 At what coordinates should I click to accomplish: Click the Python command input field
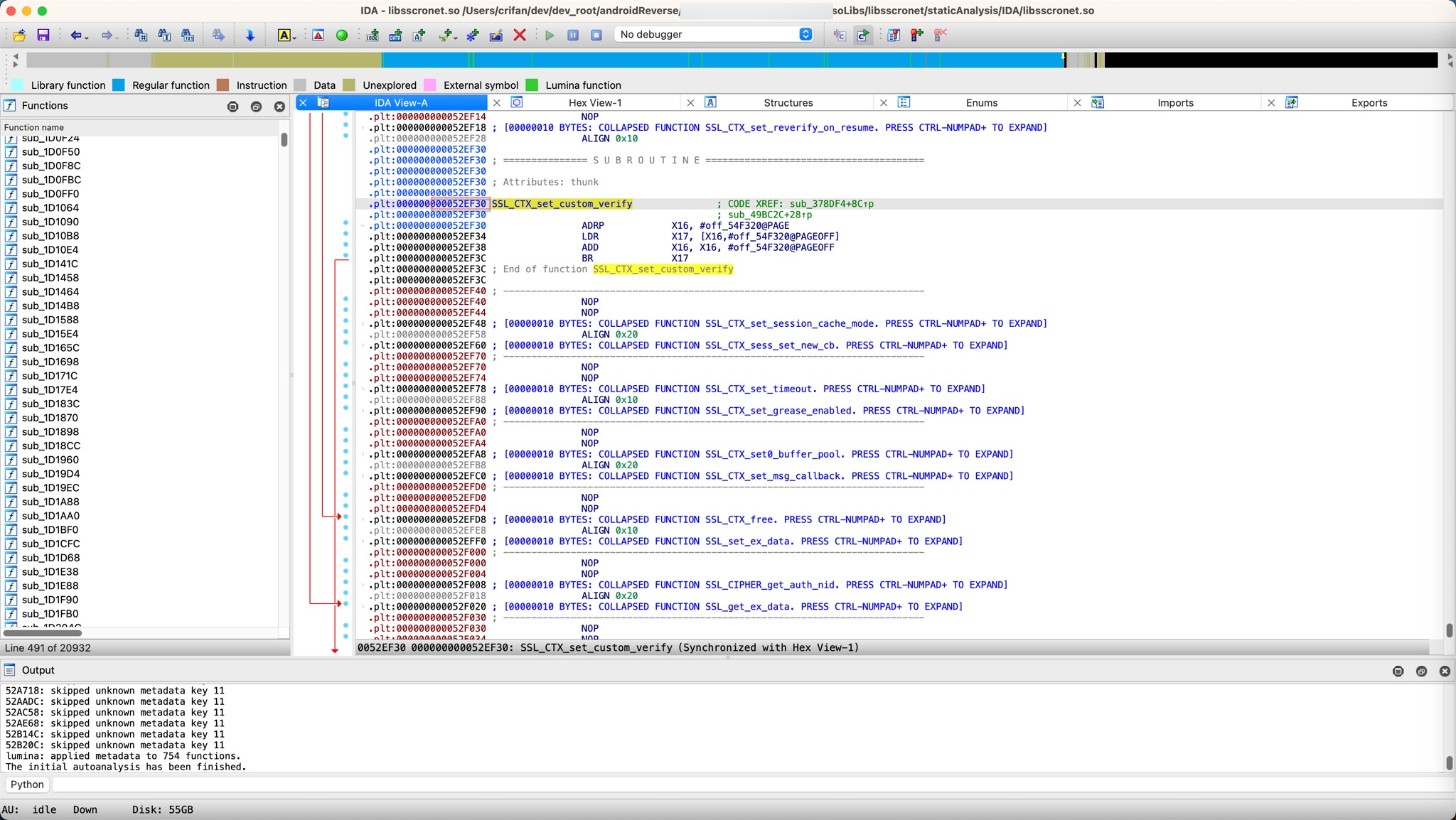click(x=752, y=784)
